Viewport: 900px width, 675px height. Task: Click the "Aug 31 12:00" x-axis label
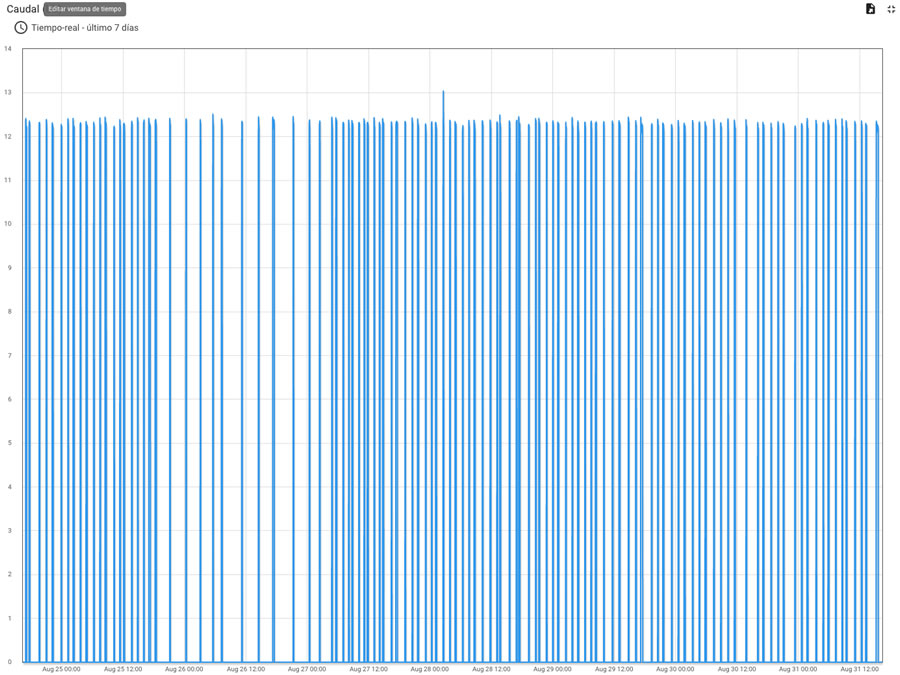point(859,669)
